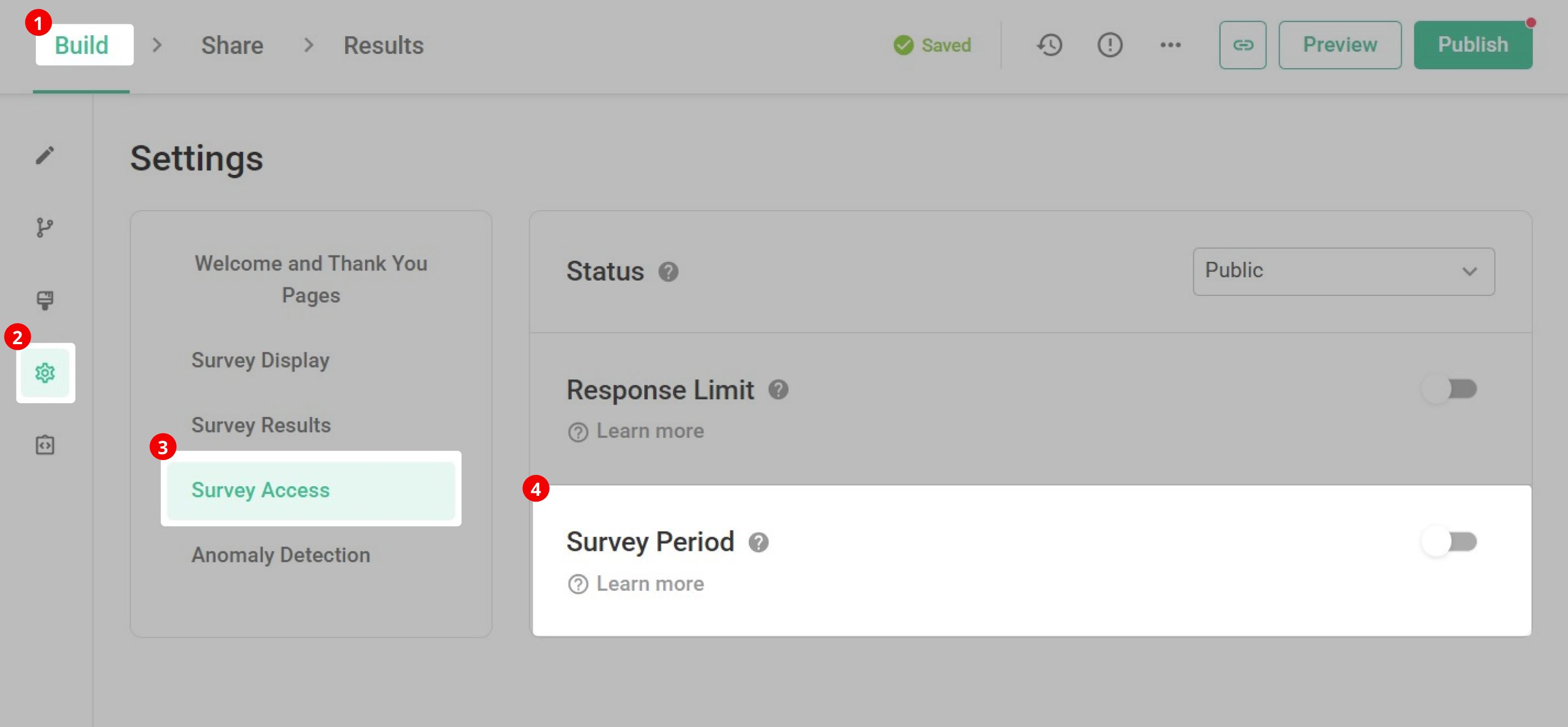The height and width of the screenshot is (727, 1568).
Task: Open the embed code icon in sidebar
Action: (45, 444)
